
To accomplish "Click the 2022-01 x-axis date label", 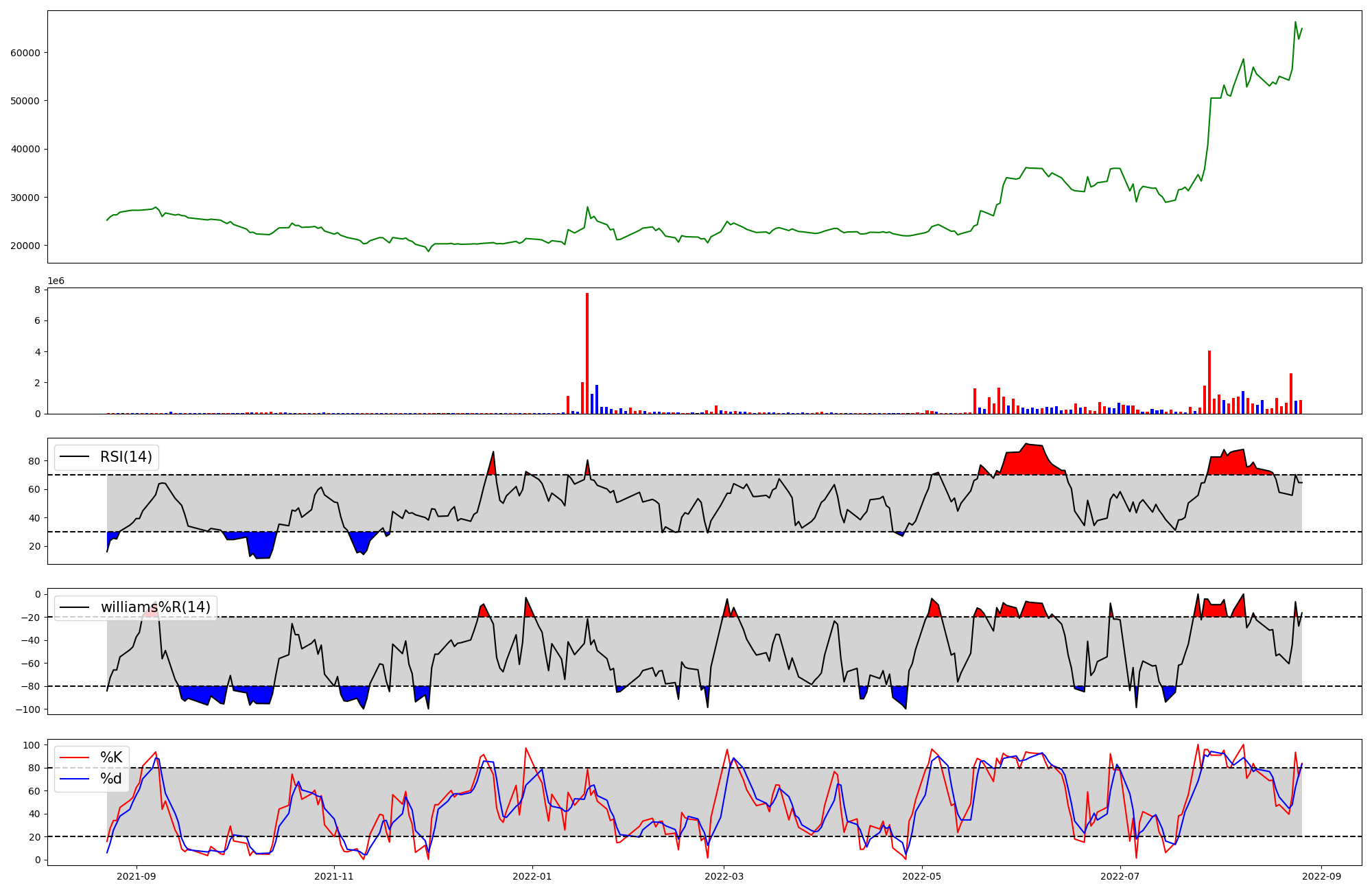I will pyautogui.click(x=532, y=876).
